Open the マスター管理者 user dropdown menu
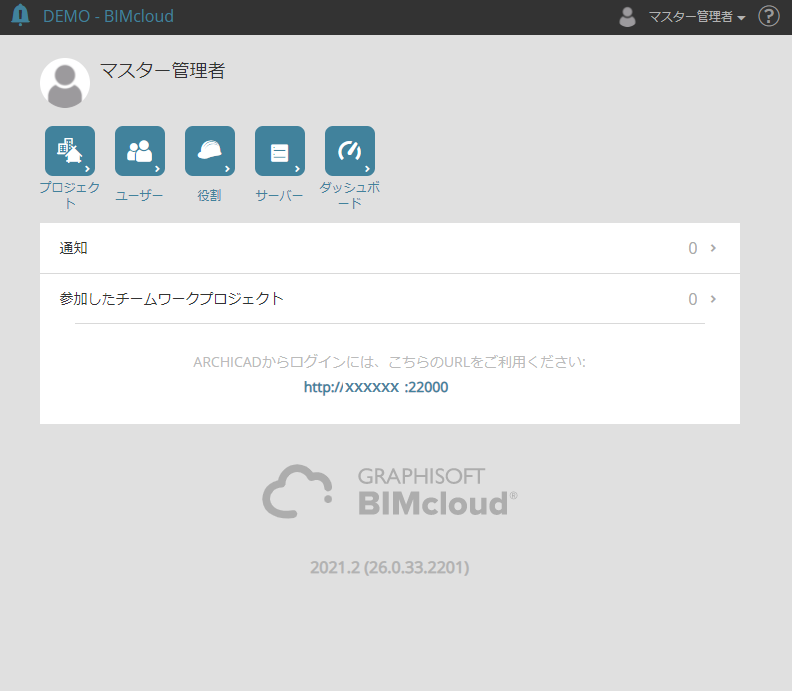The width and height of the screenshot is (792, 691). tap(697, 17)
